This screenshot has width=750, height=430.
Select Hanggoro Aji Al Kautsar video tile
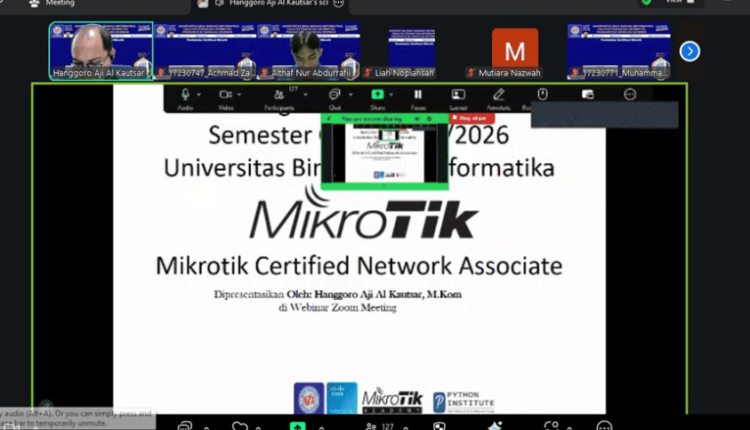(x=101, y=51)
